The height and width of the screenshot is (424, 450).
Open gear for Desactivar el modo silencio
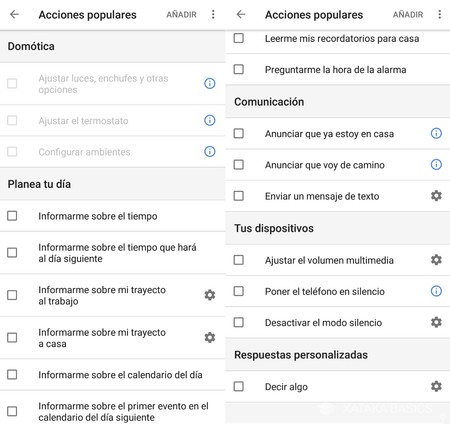[436, 322]
